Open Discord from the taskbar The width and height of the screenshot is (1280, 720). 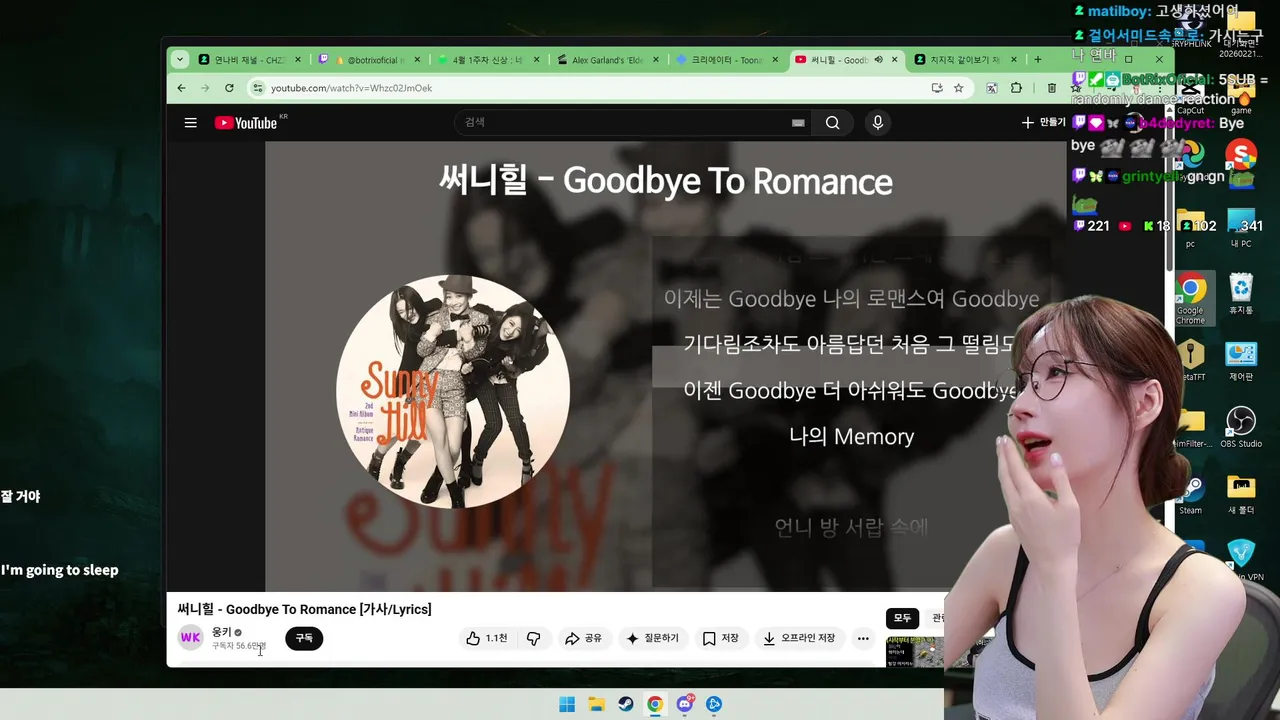coord(685,704)
